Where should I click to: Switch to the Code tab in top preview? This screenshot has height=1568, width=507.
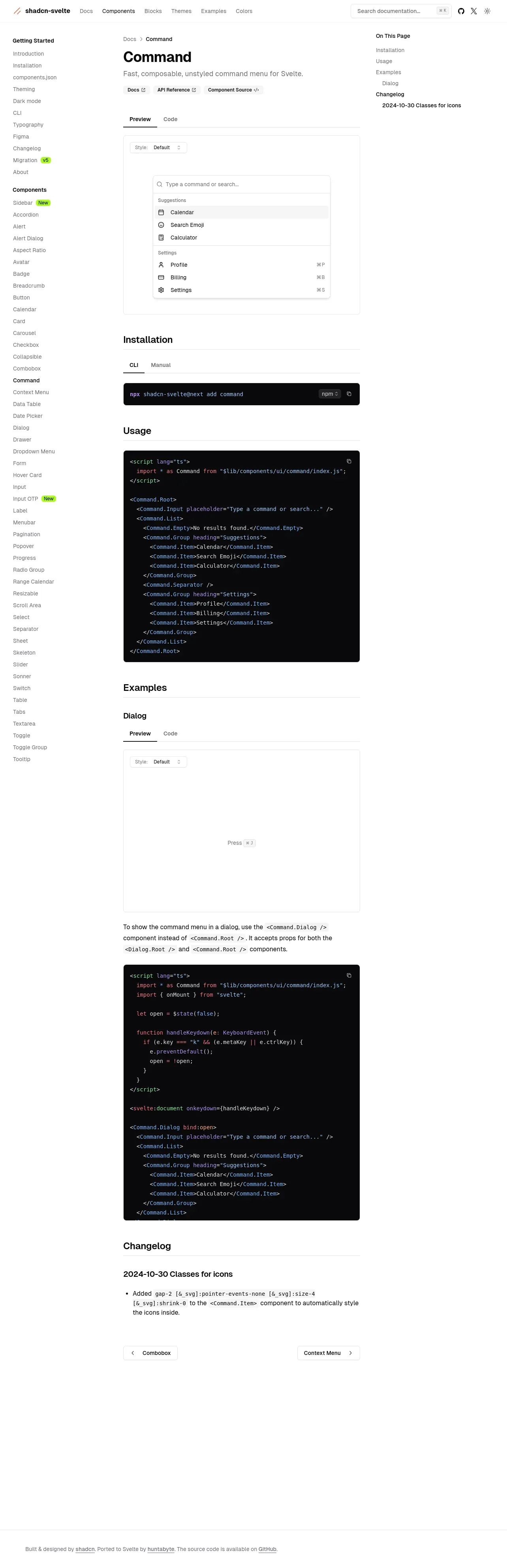point(171,119)
